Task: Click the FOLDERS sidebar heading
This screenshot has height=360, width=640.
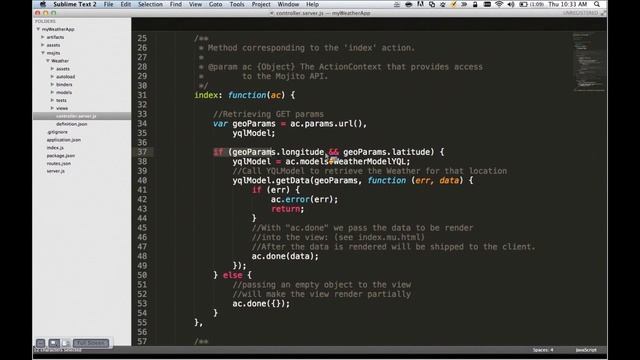Action: 45,21
